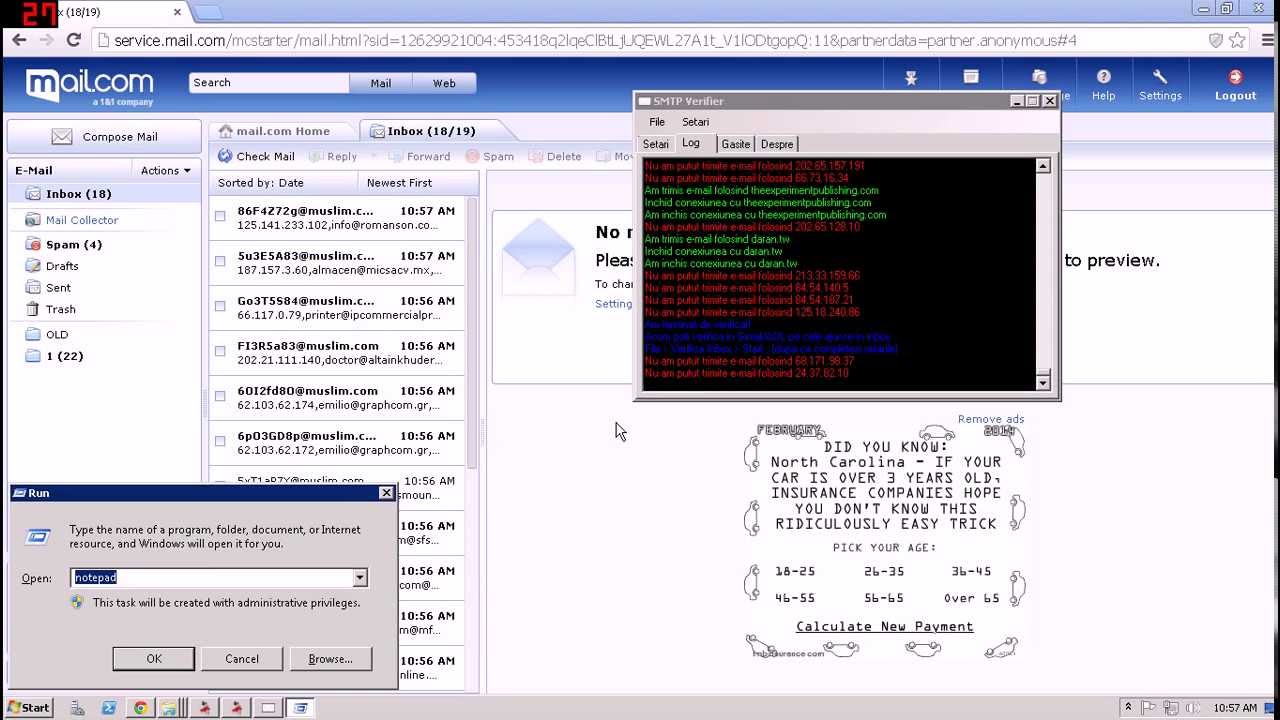Click the Run dialog Open text field
The width and height of the screenshot is (1280, 720).
point(212,578)
